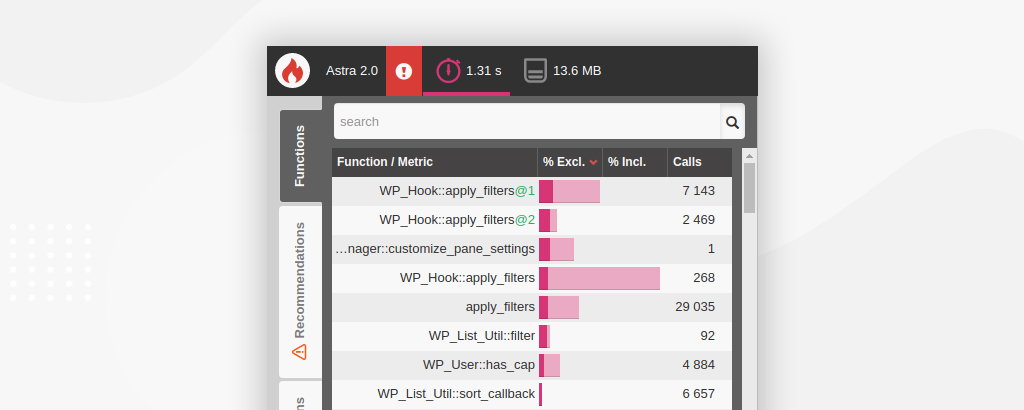The width and height of the screenshot is (1024, 410).
Task: Click the 4 884 calls value
Action: 698,365
